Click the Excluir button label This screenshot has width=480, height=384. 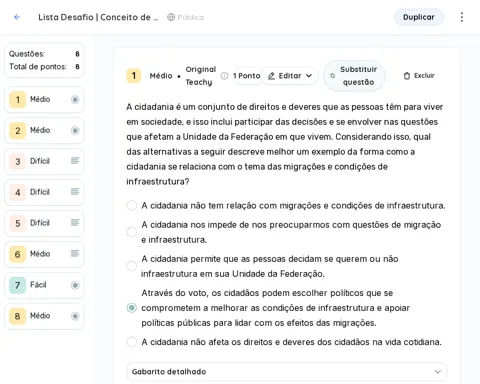tap(424, 76)
